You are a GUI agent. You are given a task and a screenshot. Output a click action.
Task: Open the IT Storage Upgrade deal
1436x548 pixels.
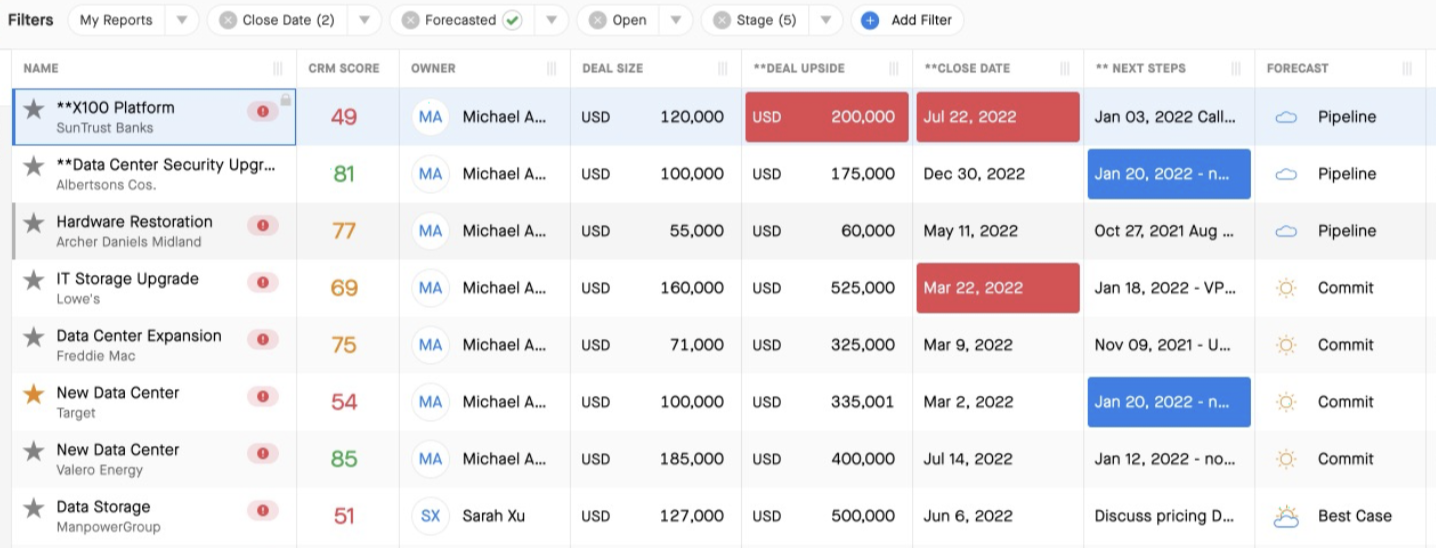tap(127, 278)
